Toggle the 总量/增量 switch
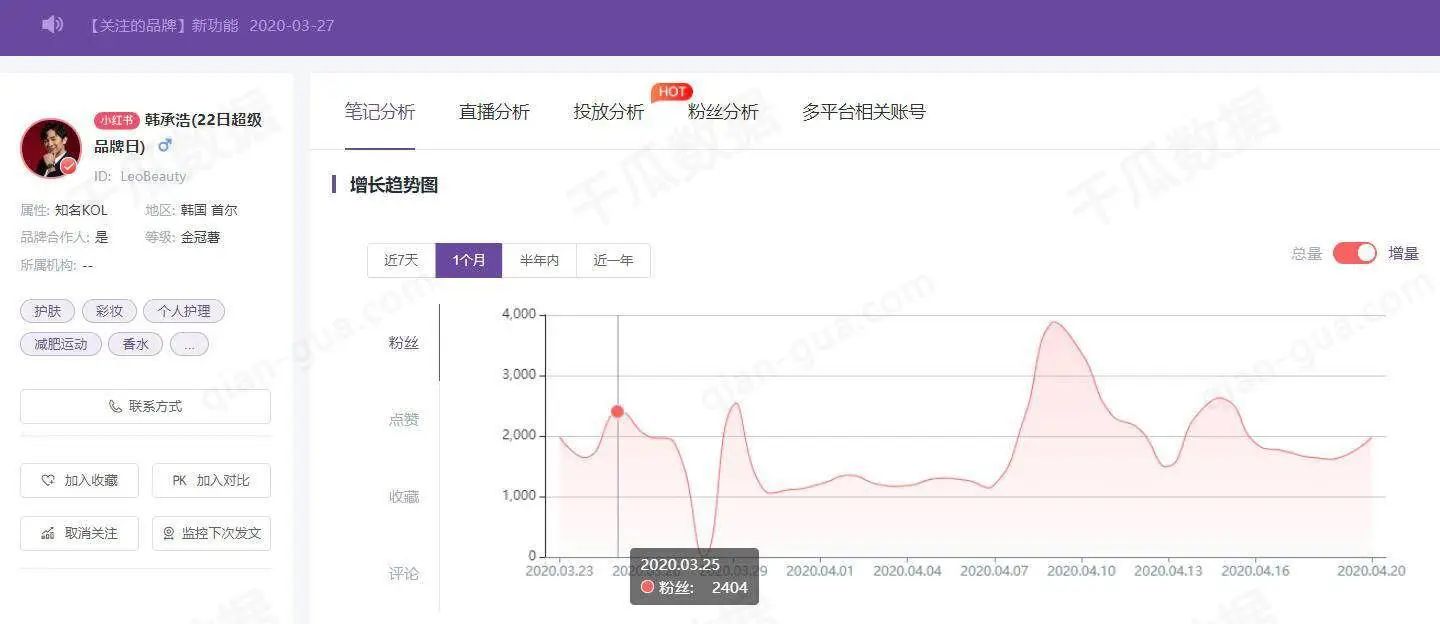Viewport: 1440px width, 624px height. point(1355,253)
